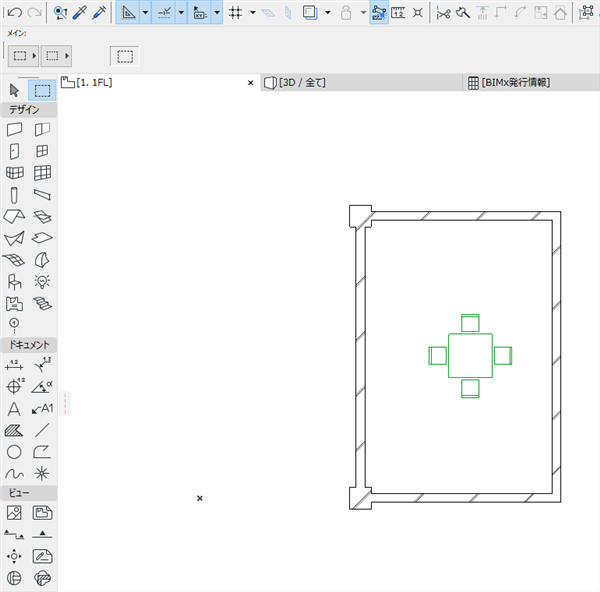Image resolution: width=600 pixels, height=592 pixels.
Task: Toggle the guide lines button
Action: coord(128,13)
